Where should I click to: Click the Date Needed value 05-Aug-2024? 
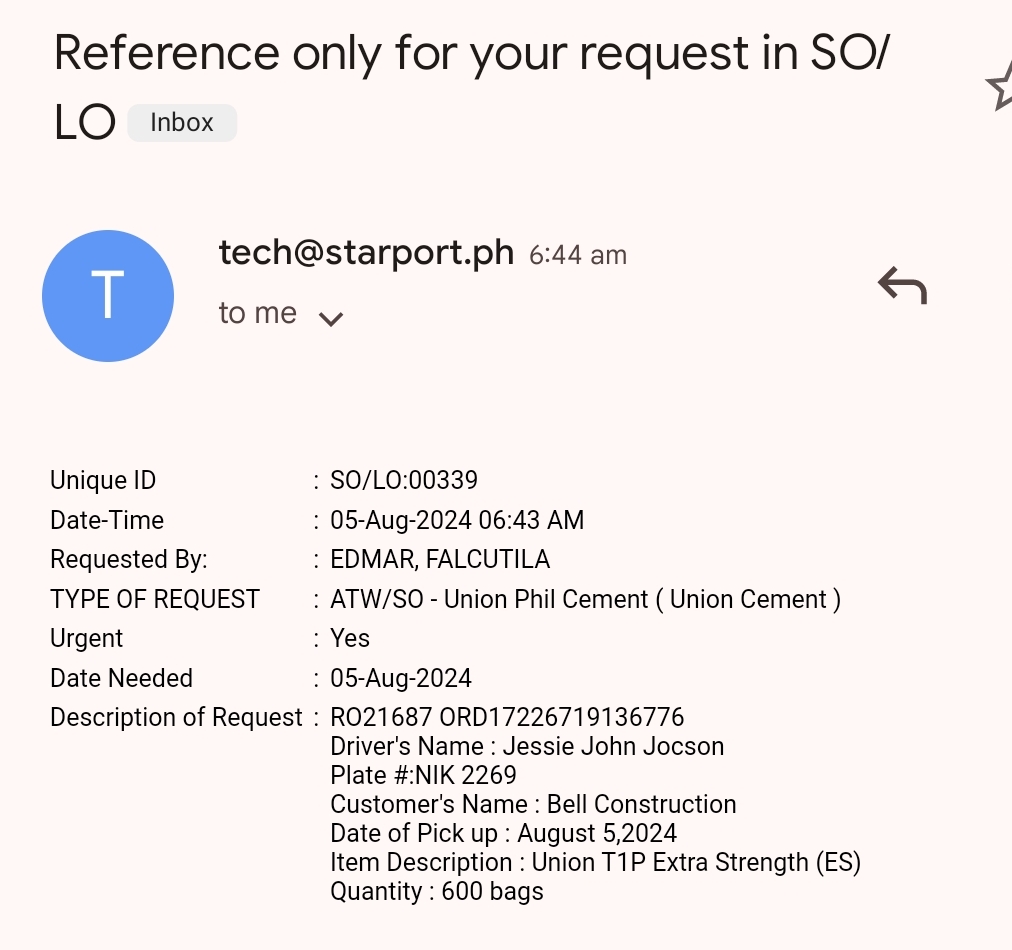[x=401, y=678]
